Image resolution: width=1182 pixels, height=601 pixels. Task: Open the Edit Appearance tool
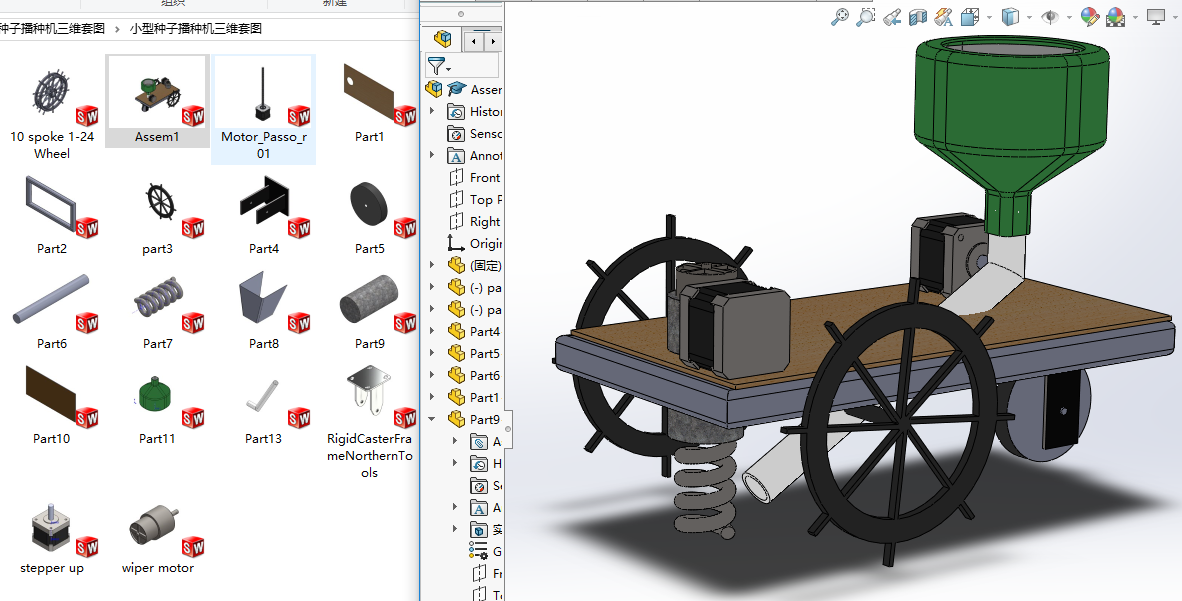pyautogui.click(x=1089, y=17)
